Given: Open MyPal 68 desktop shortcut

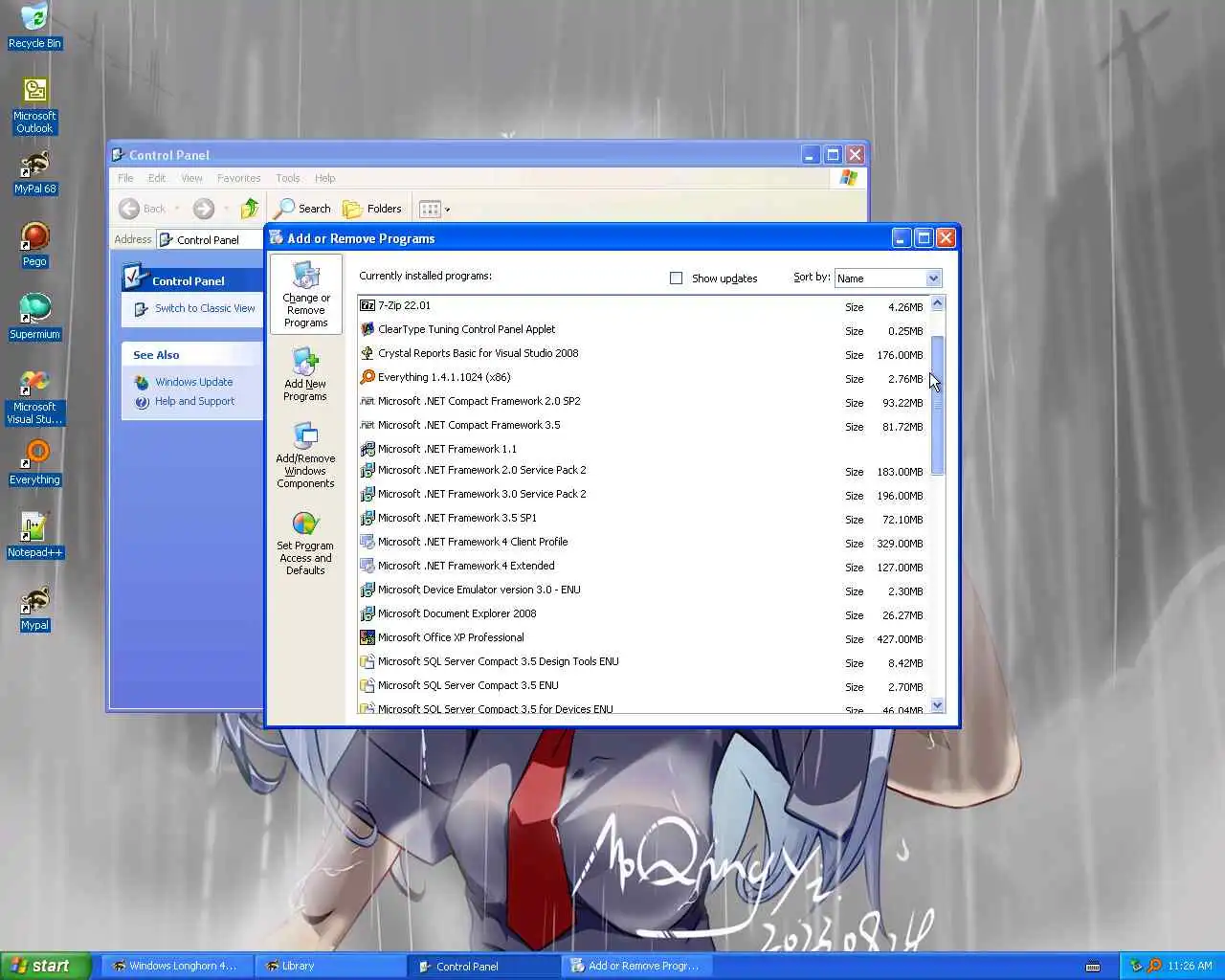Looking at the screenshot, I should [34, 172].
